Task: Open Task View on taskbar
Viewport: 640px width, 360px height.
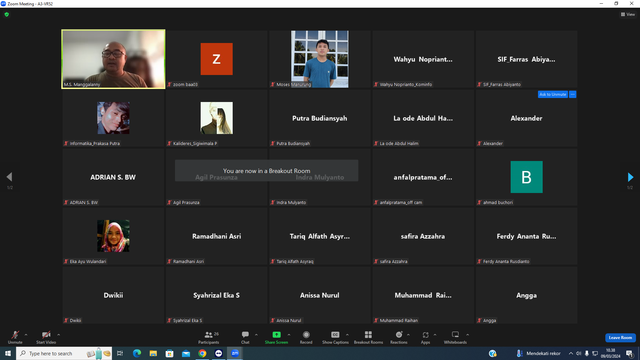Action: 120,353
